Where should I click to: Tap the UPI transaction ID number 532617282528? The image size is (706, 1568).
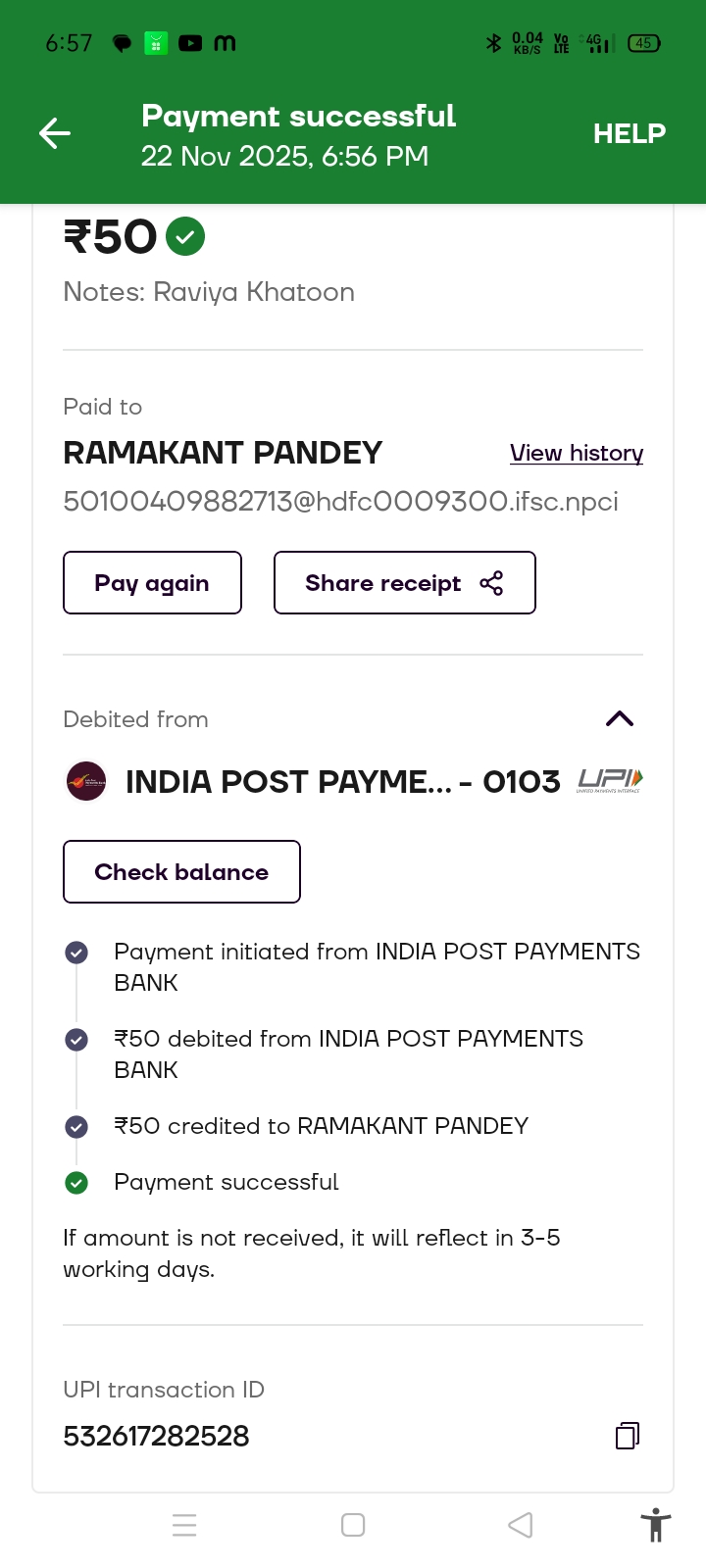pyautogui.click(x=156, y=1436)
